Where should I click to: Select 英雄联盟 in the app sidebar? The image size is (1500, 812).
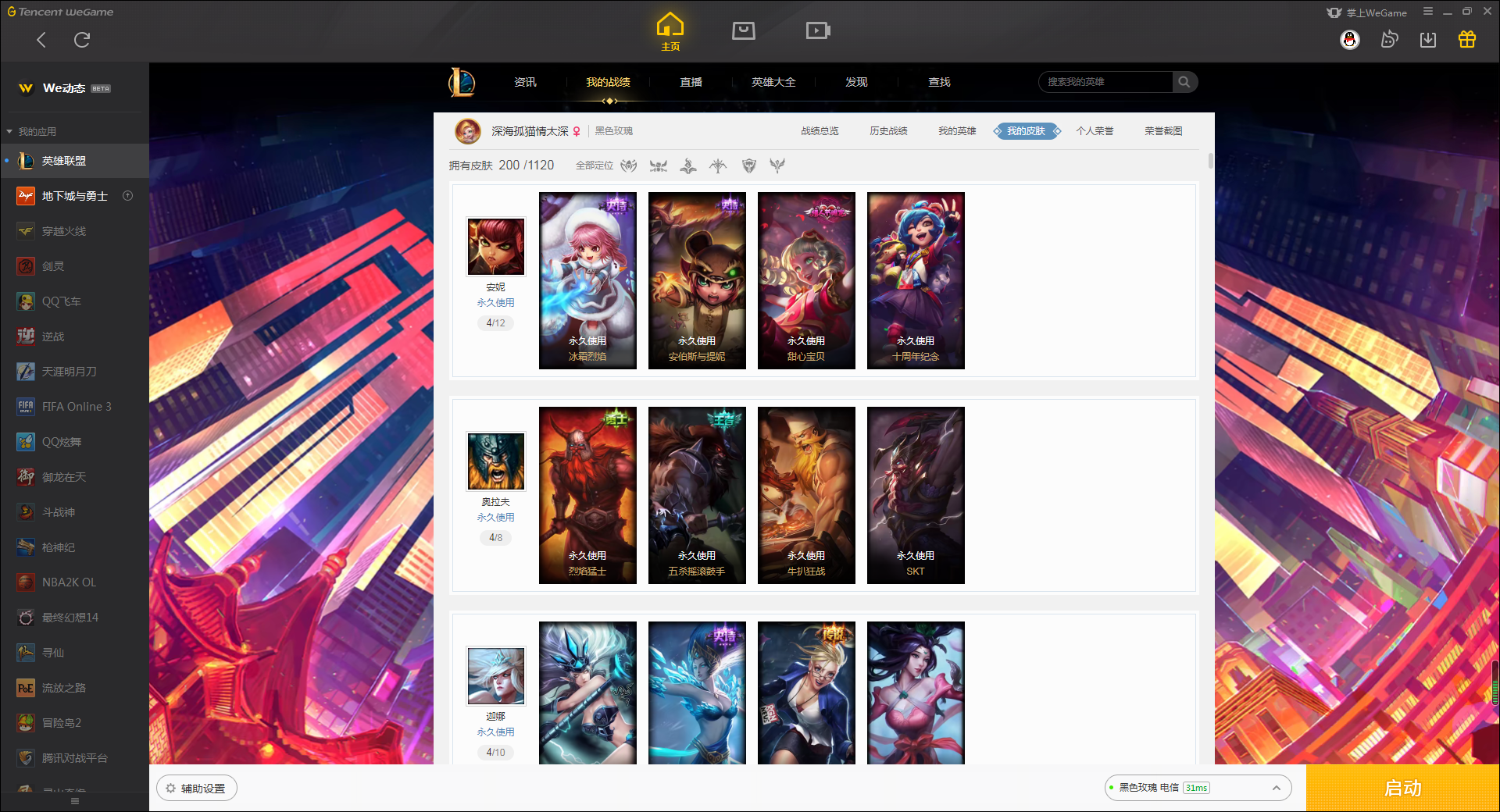tap(74, 161)
